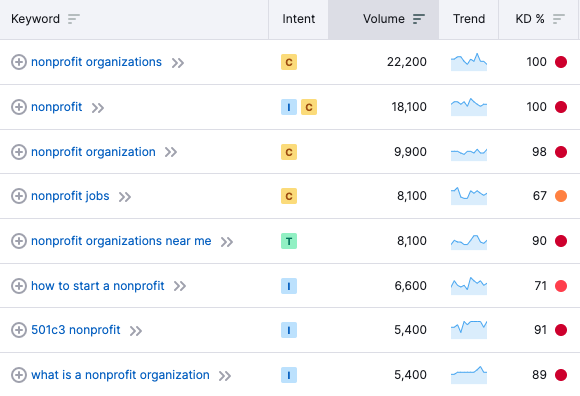Viewport: 580px width, 396px height.
Task: Click the KD value 91
Action: (x=540, y=329)
